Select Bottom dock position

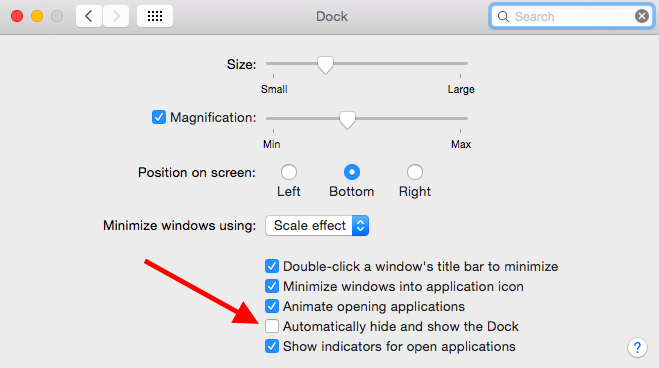352,172
